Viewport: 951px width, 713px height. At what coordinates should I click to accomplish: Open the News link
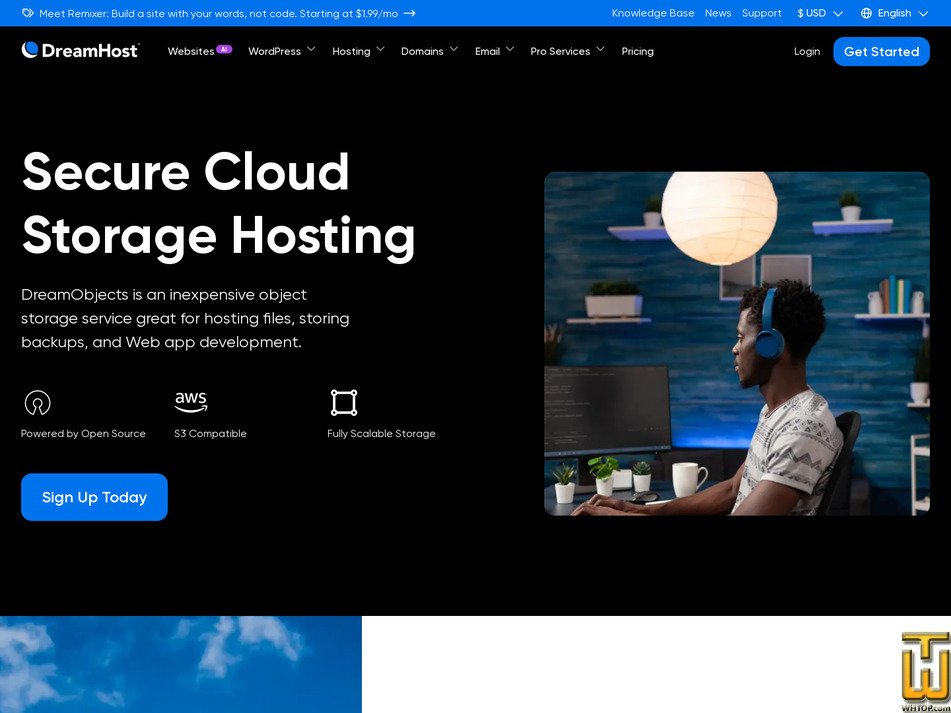[x=717, y=13]
